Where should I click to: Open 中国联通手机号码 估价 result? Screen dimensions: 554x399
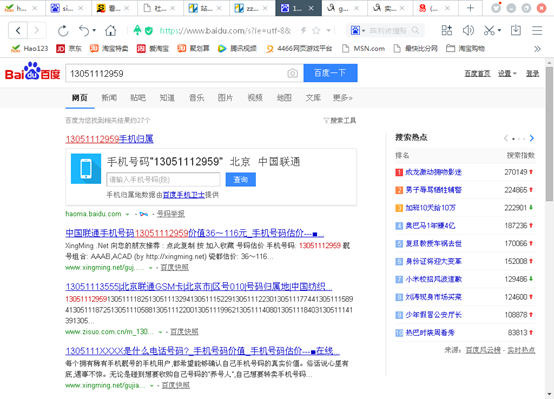click(195, 233)
